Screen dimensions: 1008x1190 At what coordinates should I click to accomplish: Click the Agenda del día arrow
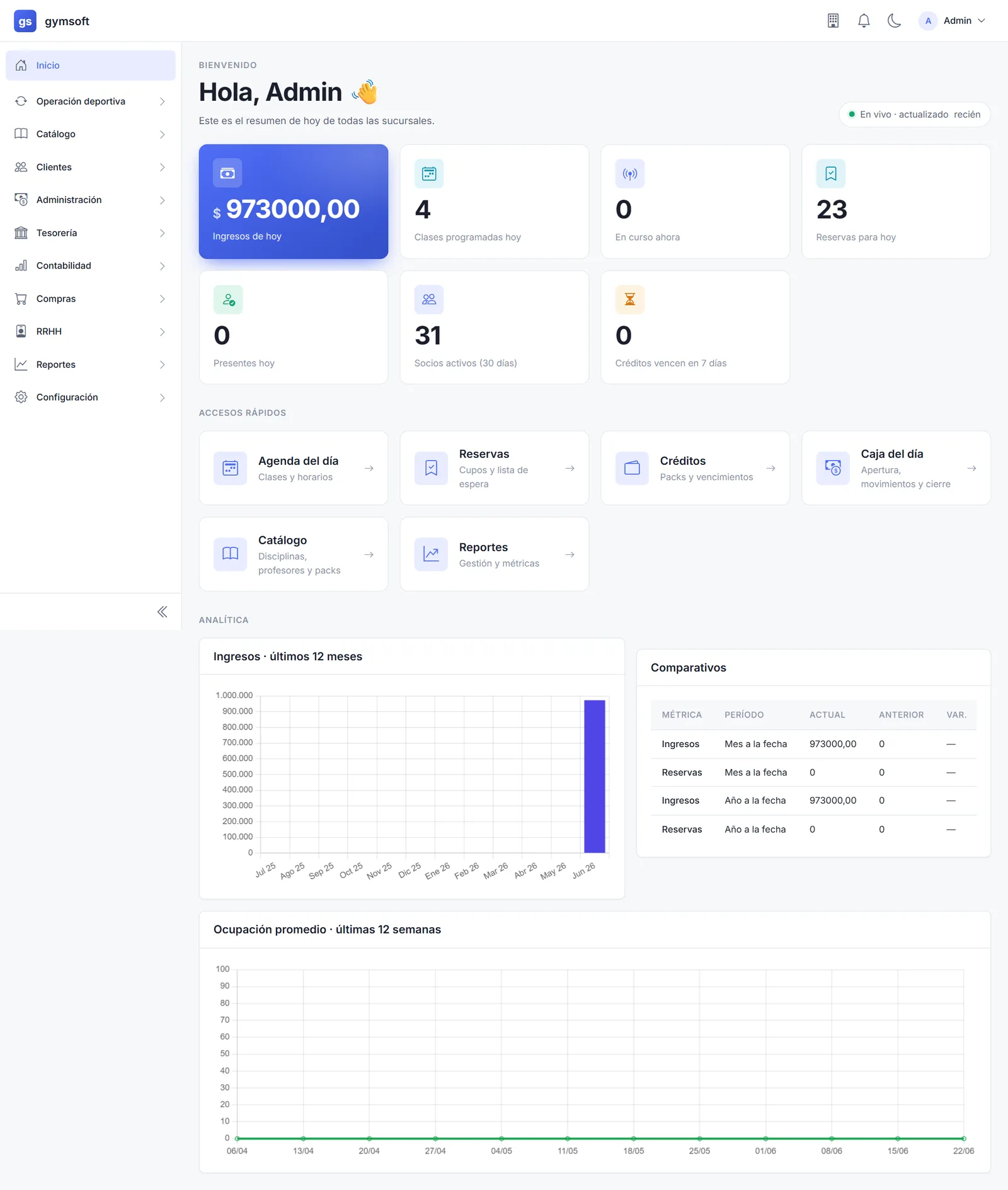369,468
